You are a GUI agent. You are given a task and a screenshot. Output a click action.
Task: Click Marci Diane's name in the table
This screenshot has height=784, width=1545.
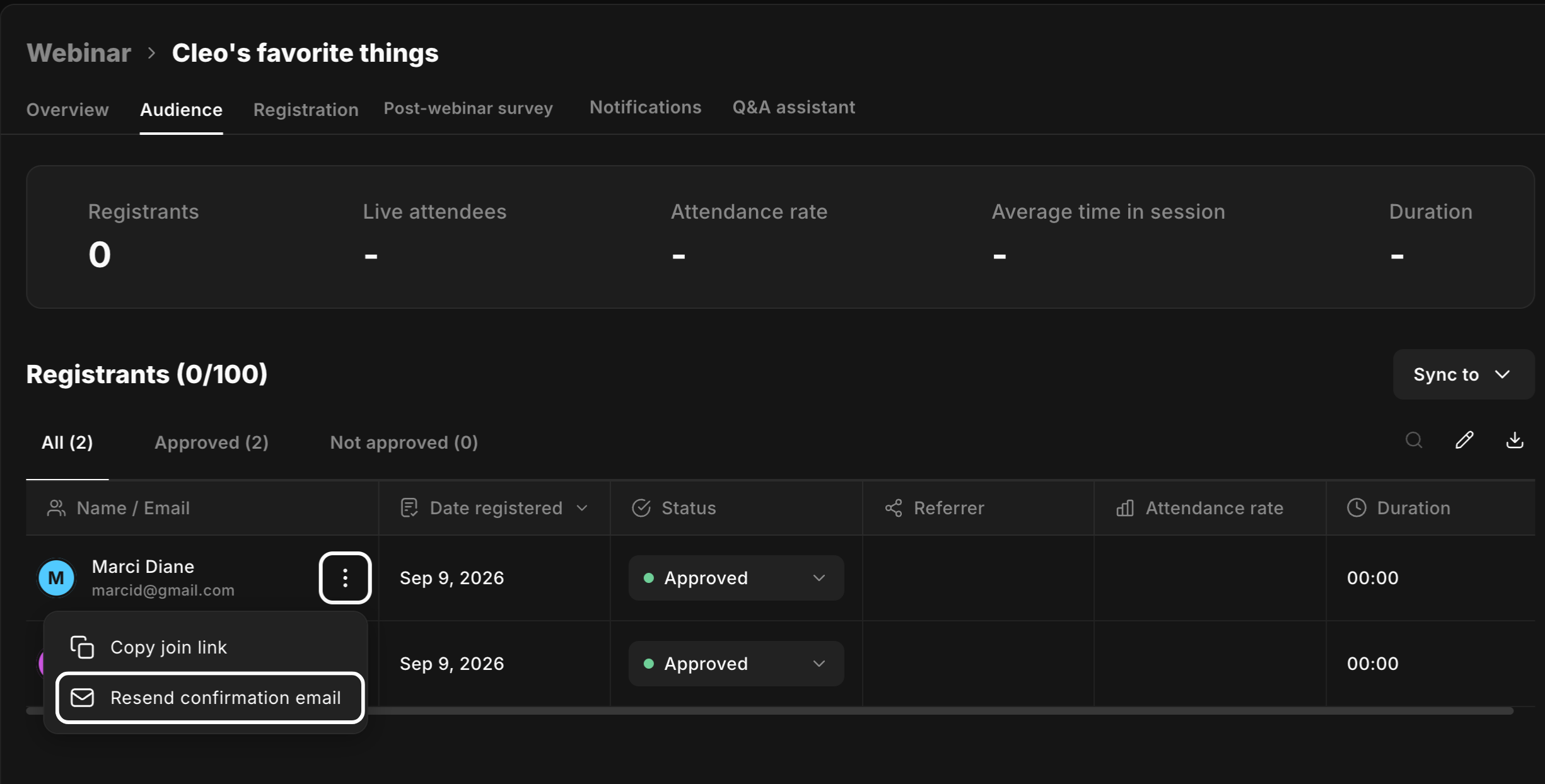(143, 567)
